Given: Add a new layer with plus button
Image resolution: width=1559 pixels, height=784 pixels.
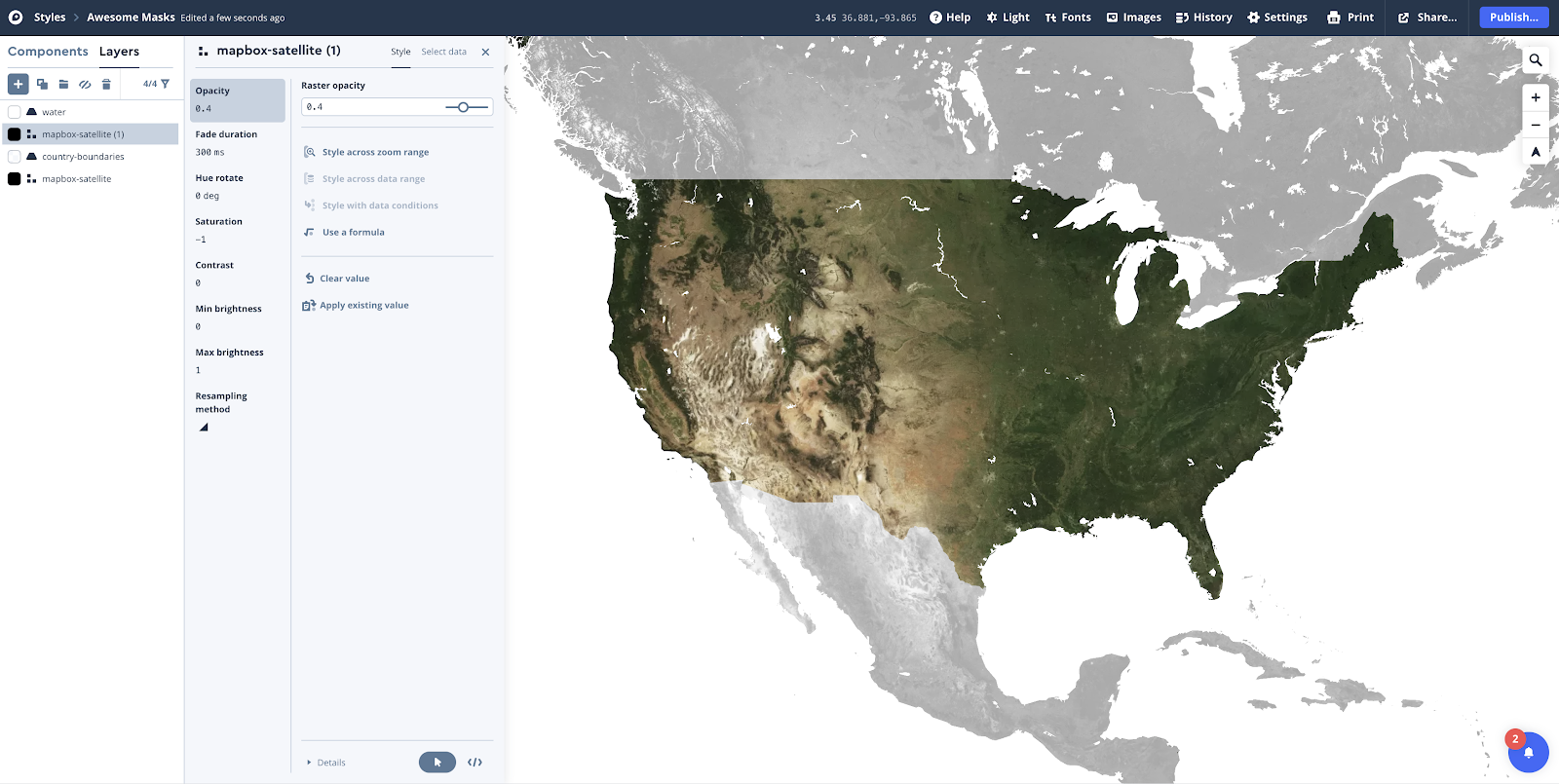Looking at the screenshot, I should (18, 84).
